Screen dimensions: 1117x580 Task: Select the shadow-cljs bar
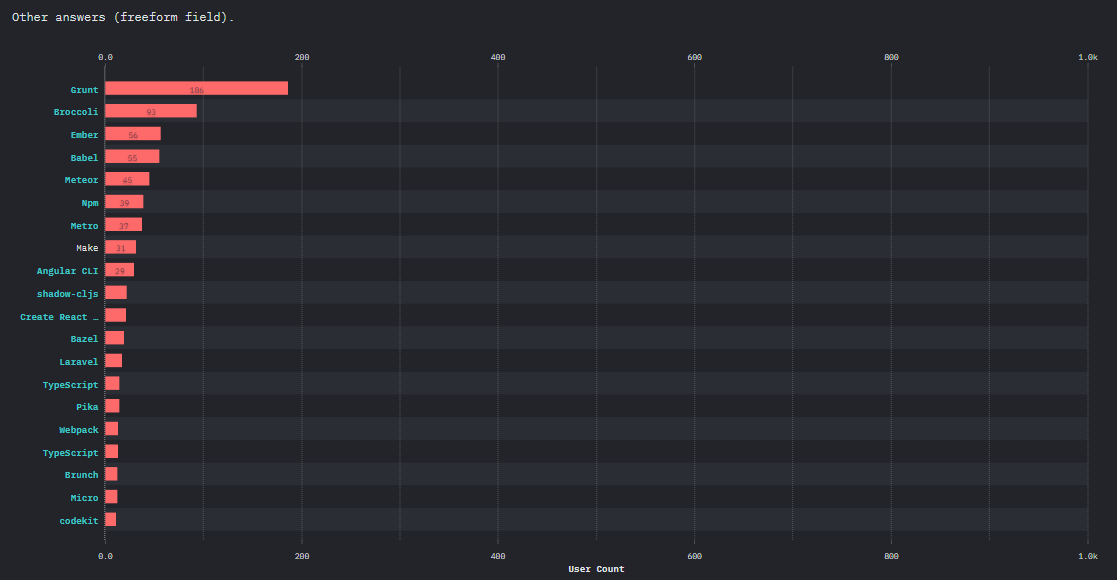click(116, 293)
